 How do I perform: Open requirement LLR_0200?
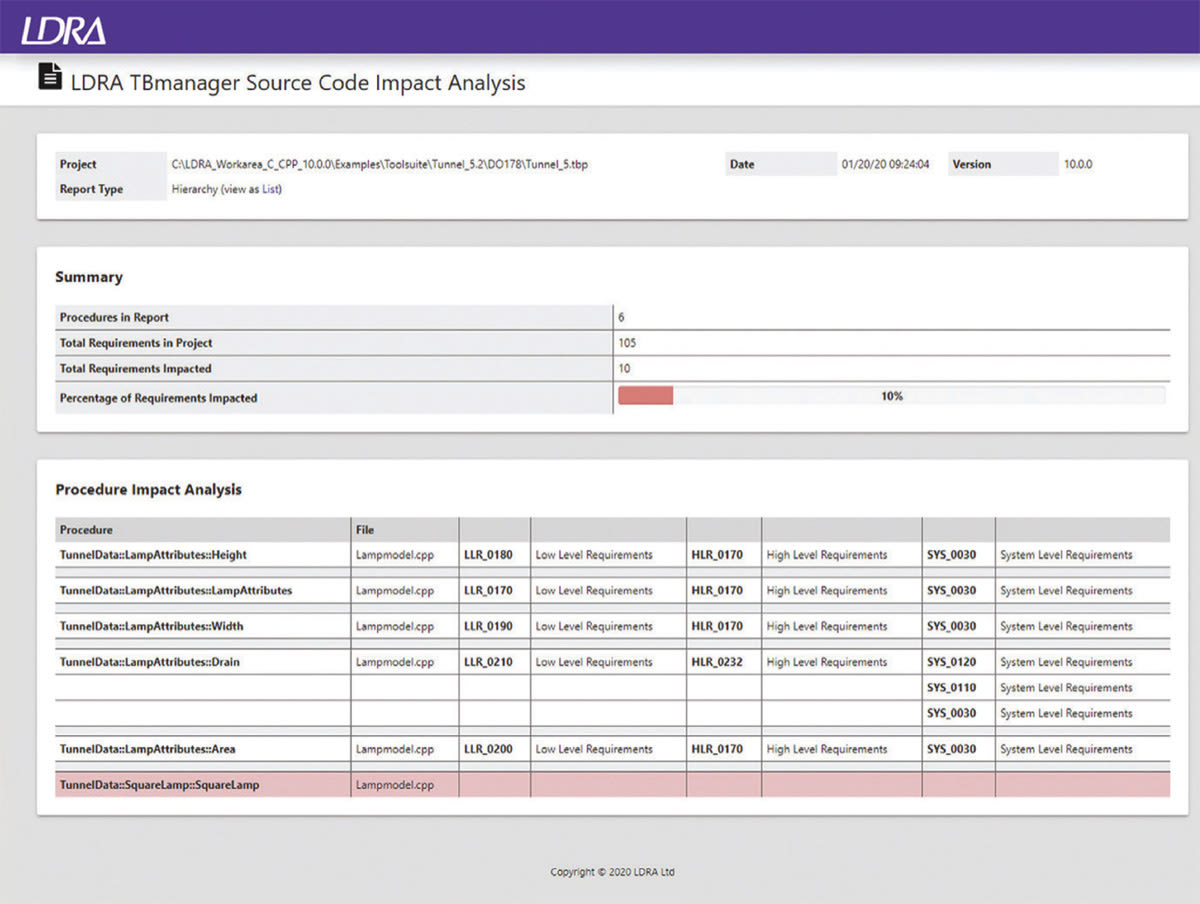click(x=488, y=749)
